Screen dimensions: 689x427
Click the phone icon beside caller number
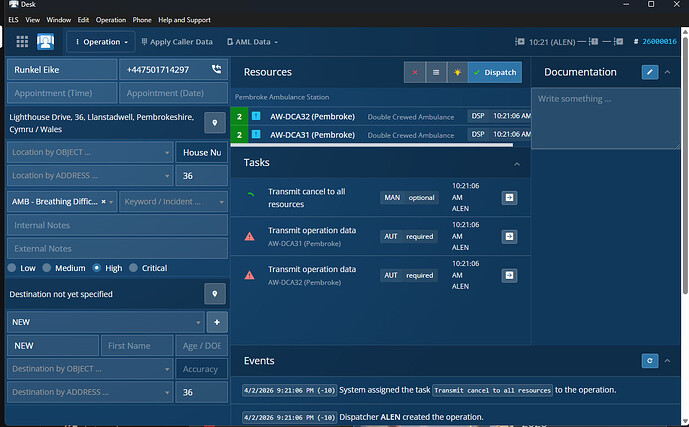[x=217, y=70]
